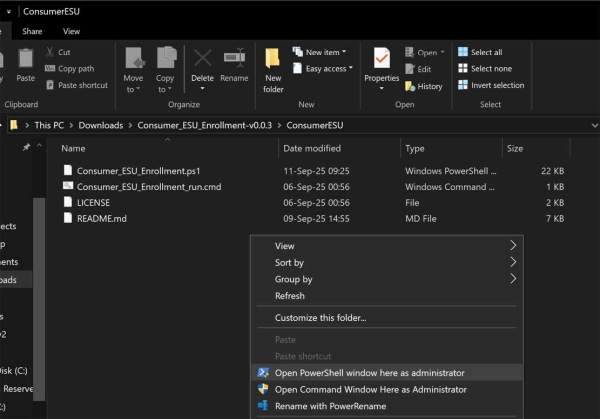Click the Copy to icon
The height and width of the screenshot is (419, 600).
(166, 58)
